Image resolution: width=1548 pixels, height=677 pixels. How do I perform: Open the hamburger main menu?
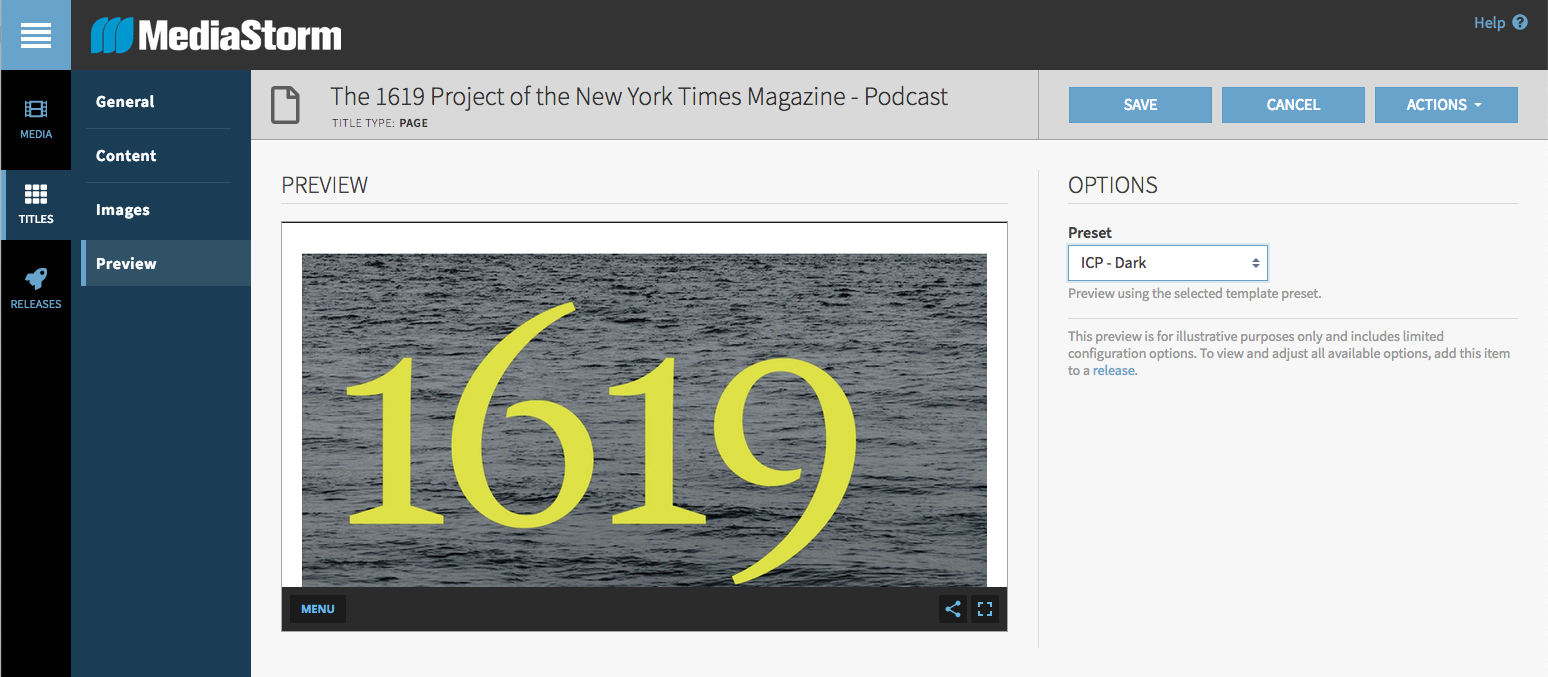click(35, 35)
